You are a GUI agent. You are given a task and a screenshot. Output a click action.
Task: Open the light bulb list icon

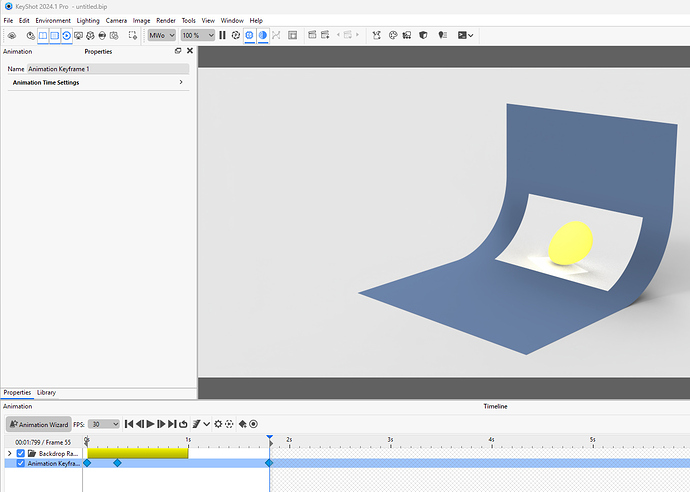(x=443, y=35)
